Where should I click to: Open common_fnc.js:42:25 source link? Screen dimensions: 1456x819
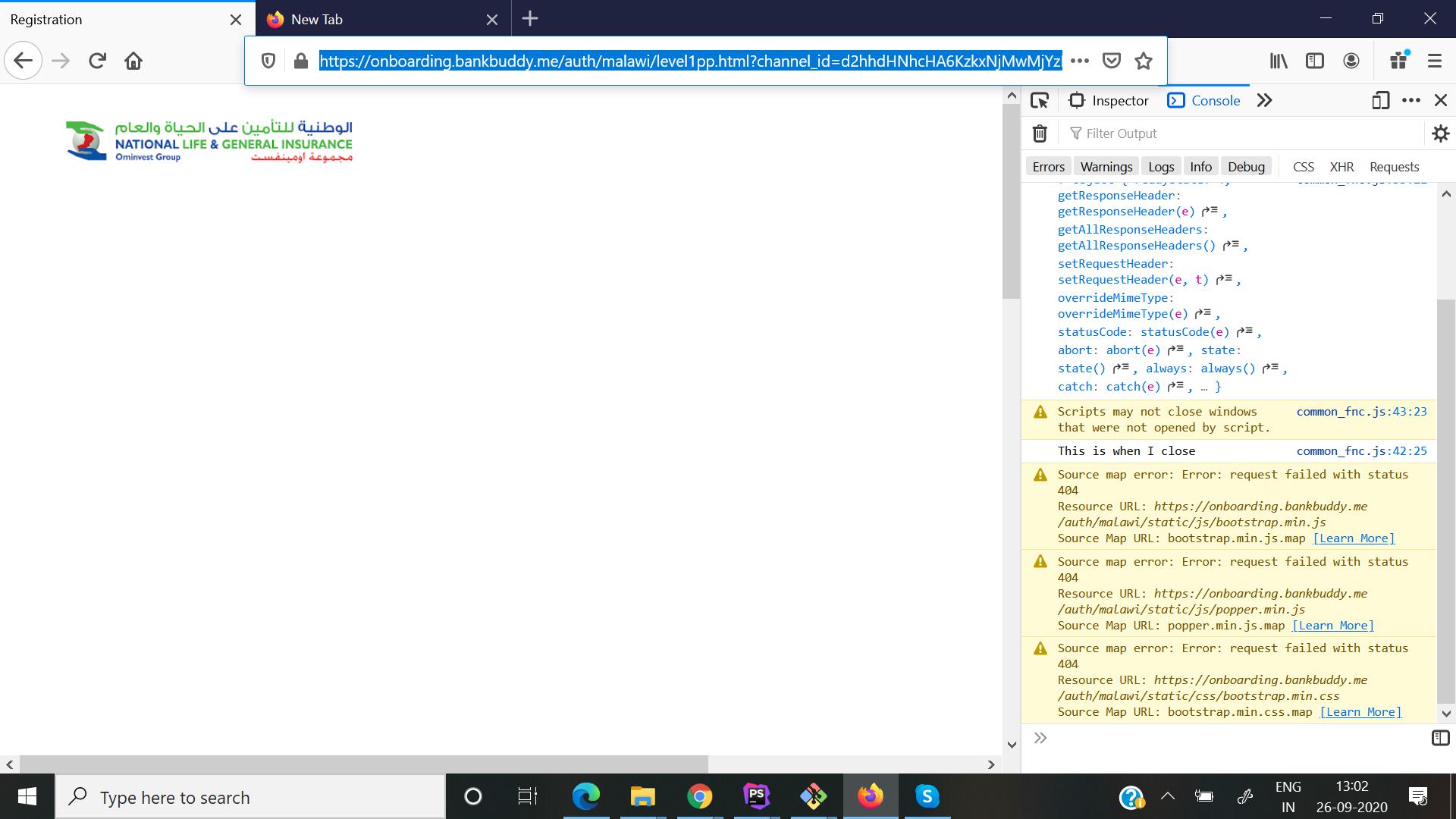(x=1361, y=450)
